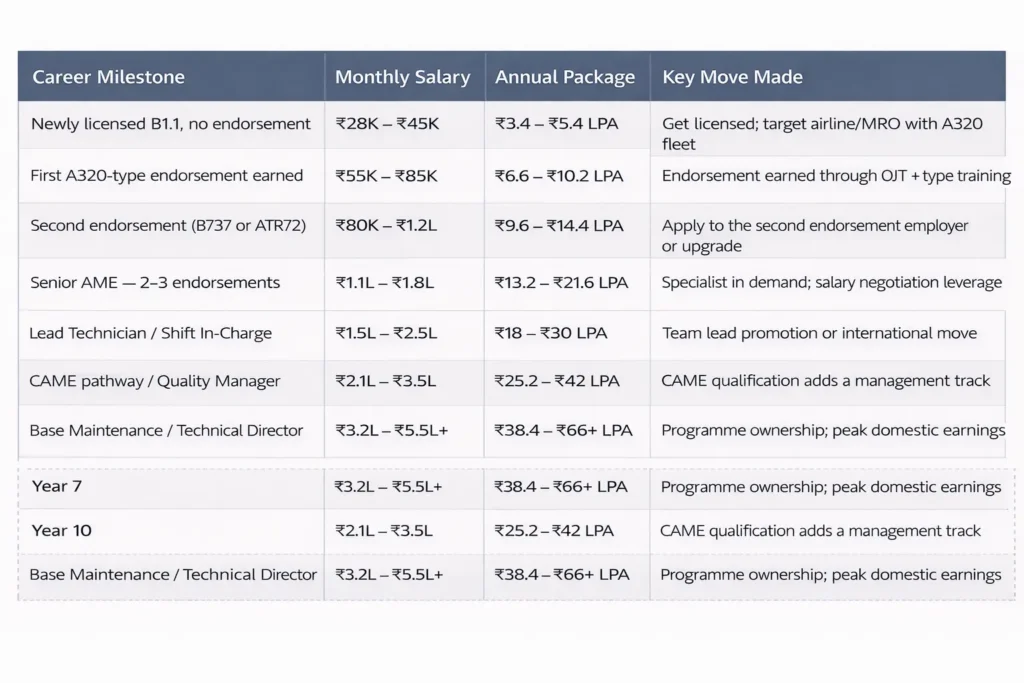Image resolution: width=1024 pixels, height=683 pixels.
Task: Click the Annual Package column header
Action: click(565, 77)
